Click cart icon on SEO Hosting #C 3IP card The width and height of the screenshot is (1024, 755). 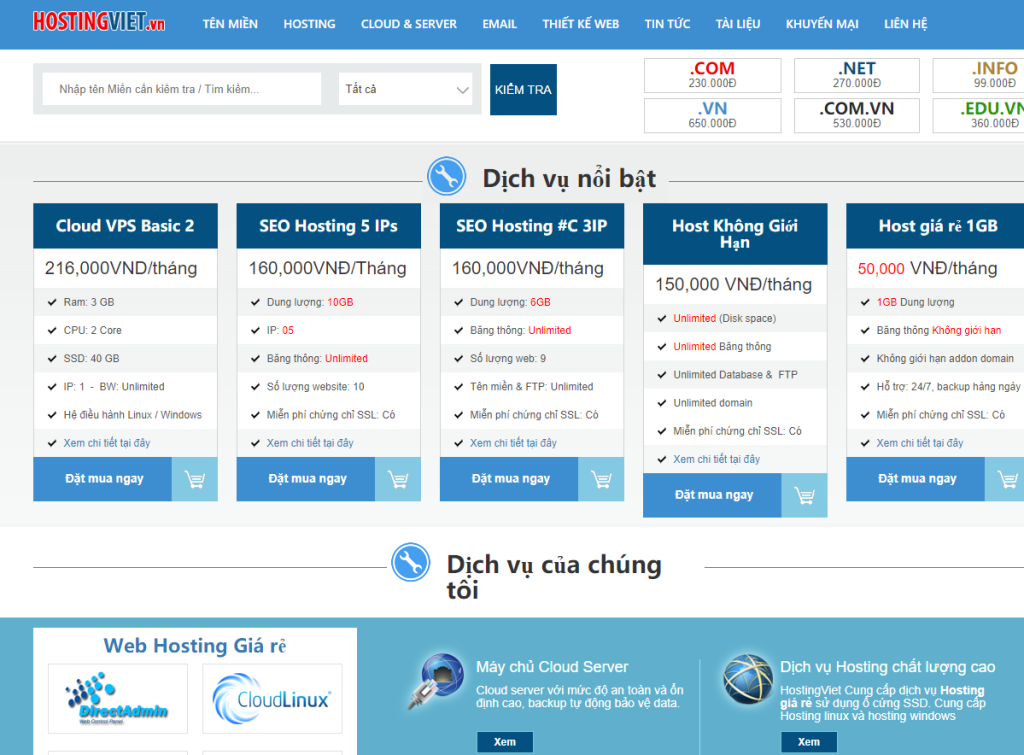point(601,479)
